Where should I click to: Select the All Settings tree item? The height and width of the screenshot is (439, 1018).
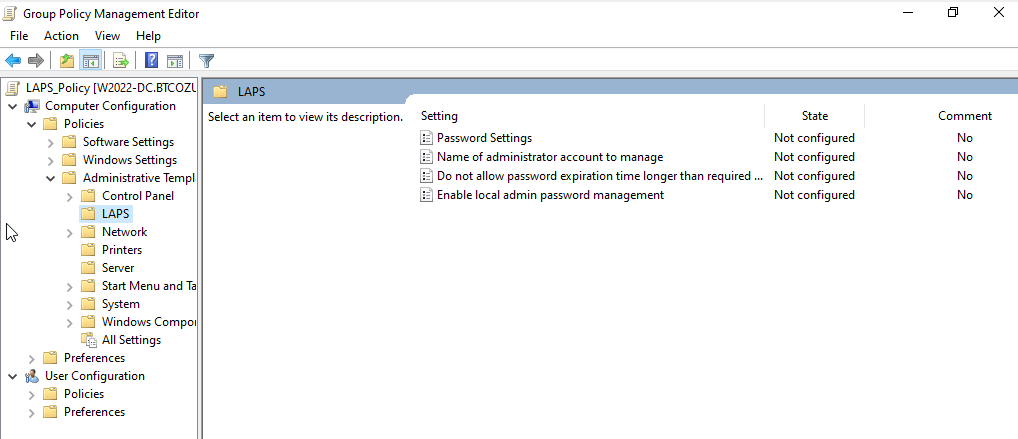click(x=130, y=340)
